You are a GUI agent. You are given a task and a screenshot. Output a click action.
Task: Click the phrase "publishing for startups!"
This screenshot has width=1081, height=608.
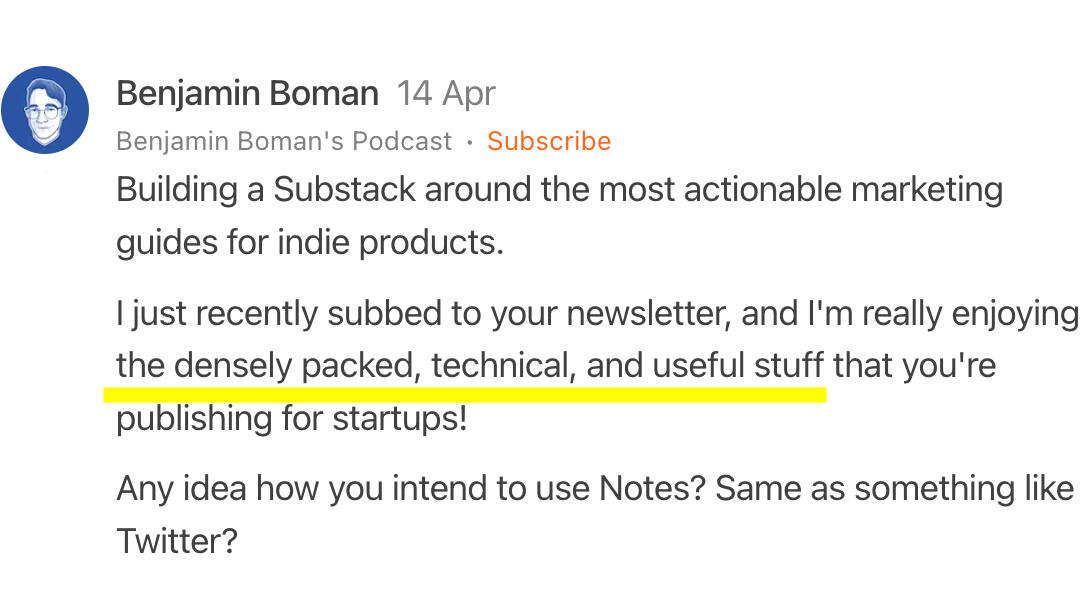click(x=292, y=418)
